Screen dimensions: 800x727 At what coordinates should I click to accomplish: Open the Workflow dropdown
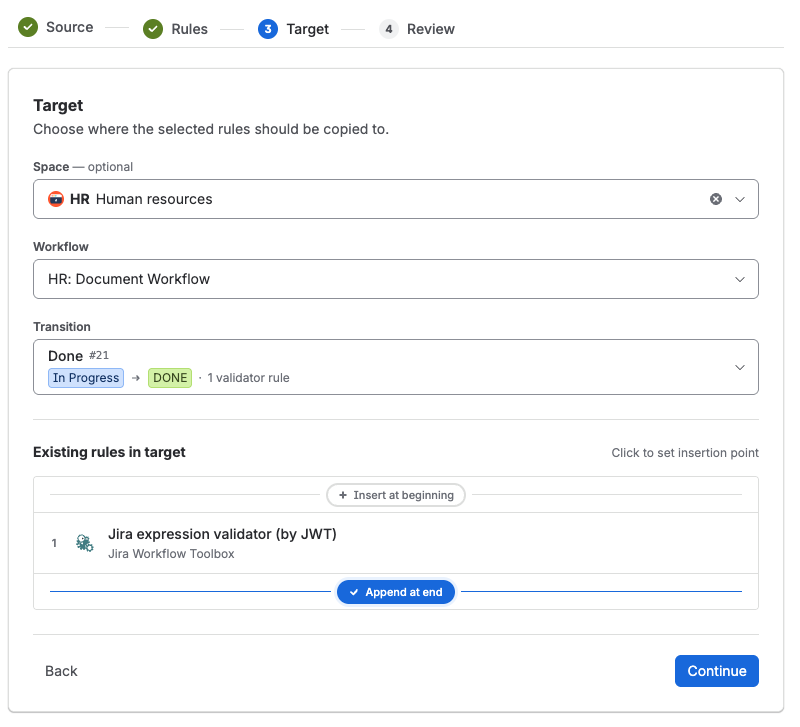[396, 279]
